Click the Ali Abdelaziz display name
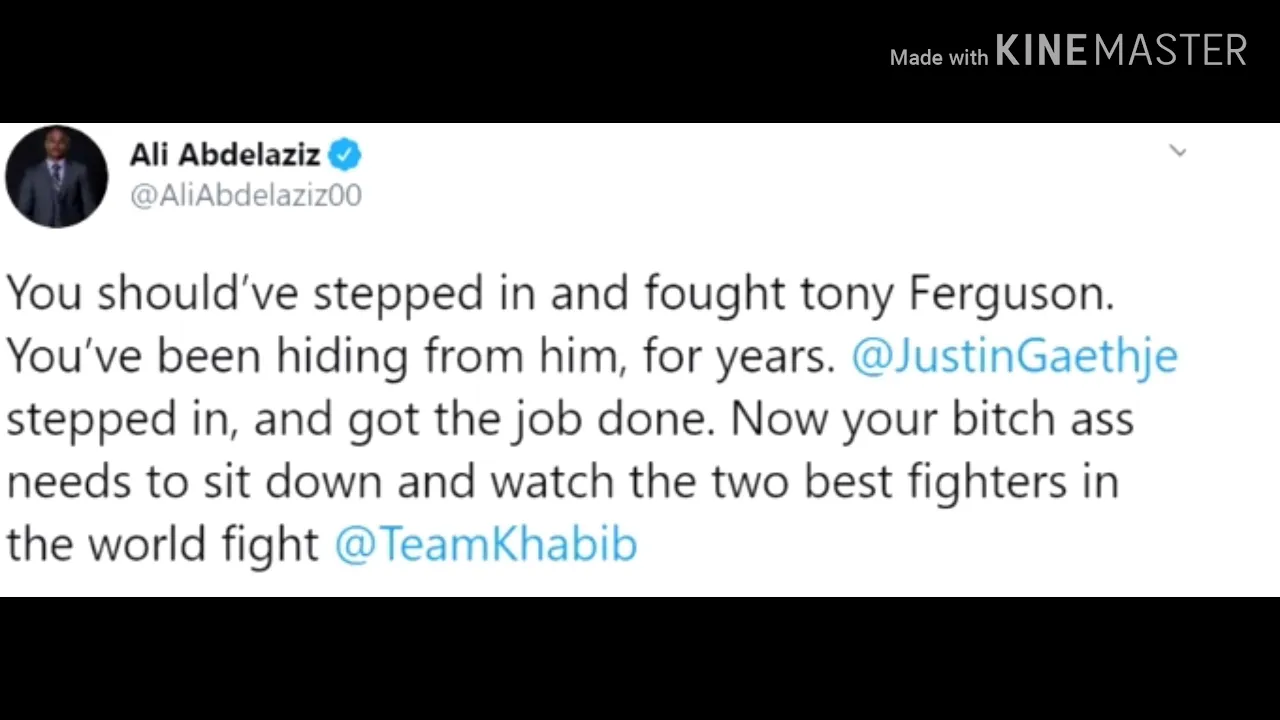This screenshot has width=1280, height=720. pyautogui.click(x=225, y=155)
